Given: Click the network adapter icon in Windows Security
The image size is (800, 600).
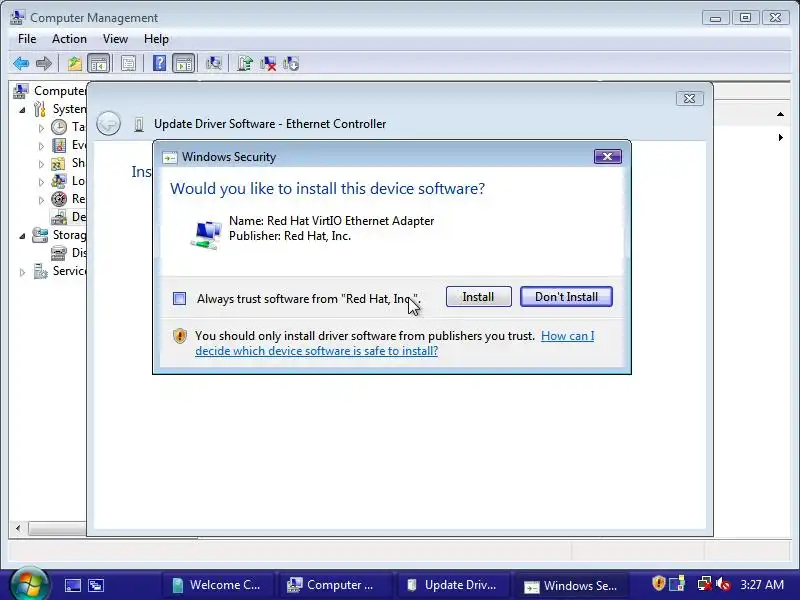Looking at the screenshot, I should click(206, 234).
